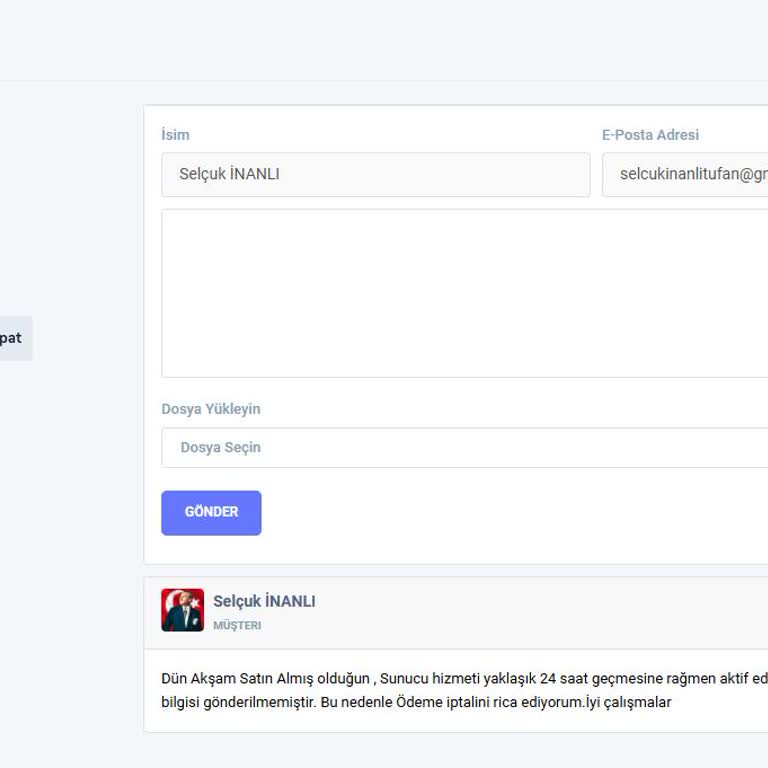768x768 pixels.
Task: Click the partially visible Kapat button
Action: pyautogui.click(x=12, y=338)
